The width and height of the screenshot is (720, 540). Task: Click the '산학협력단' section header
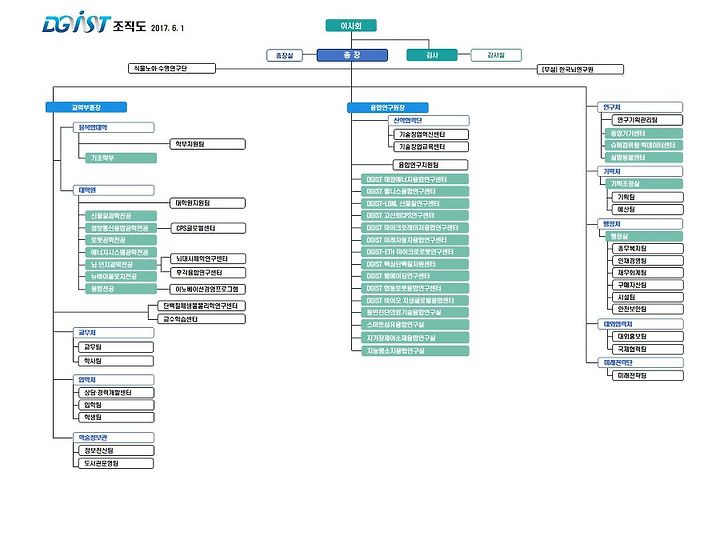point(429,121)
